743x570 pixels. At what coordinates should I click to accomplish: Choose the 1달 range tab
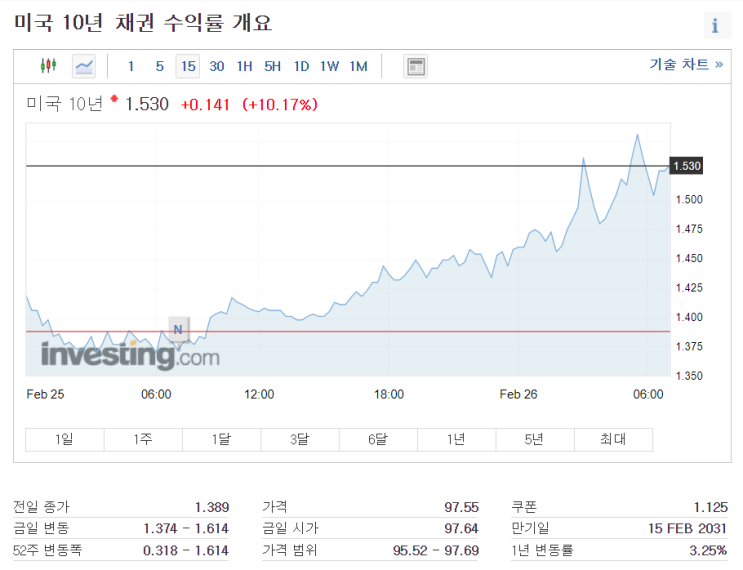[221, 439]
